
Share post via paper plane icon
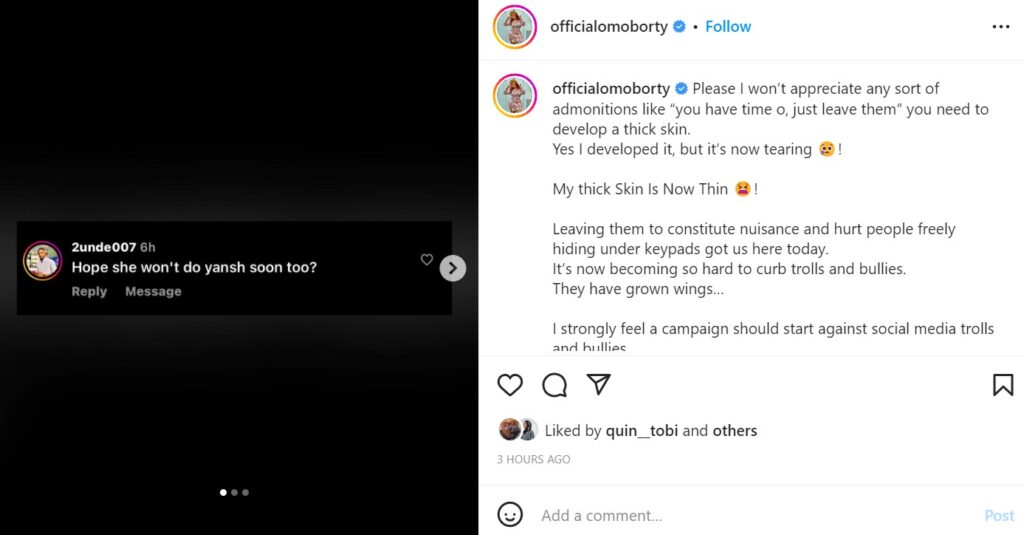[598, 385]
